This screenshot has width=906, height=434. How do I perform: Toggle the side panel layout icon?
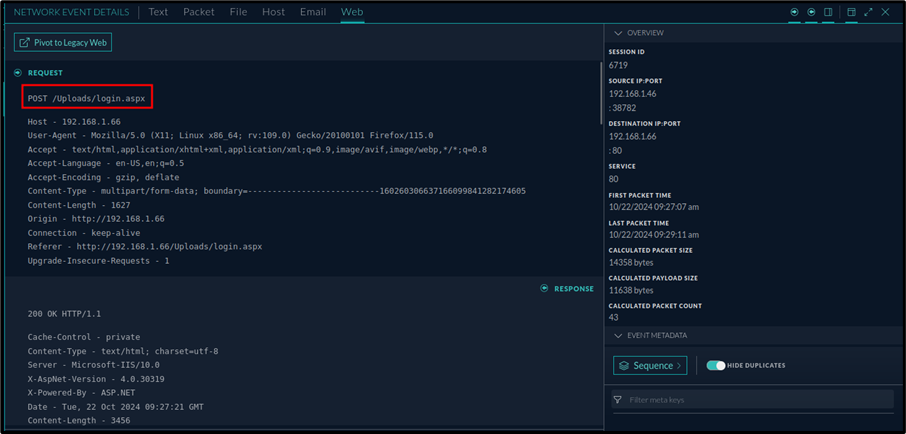pos(829,13)
